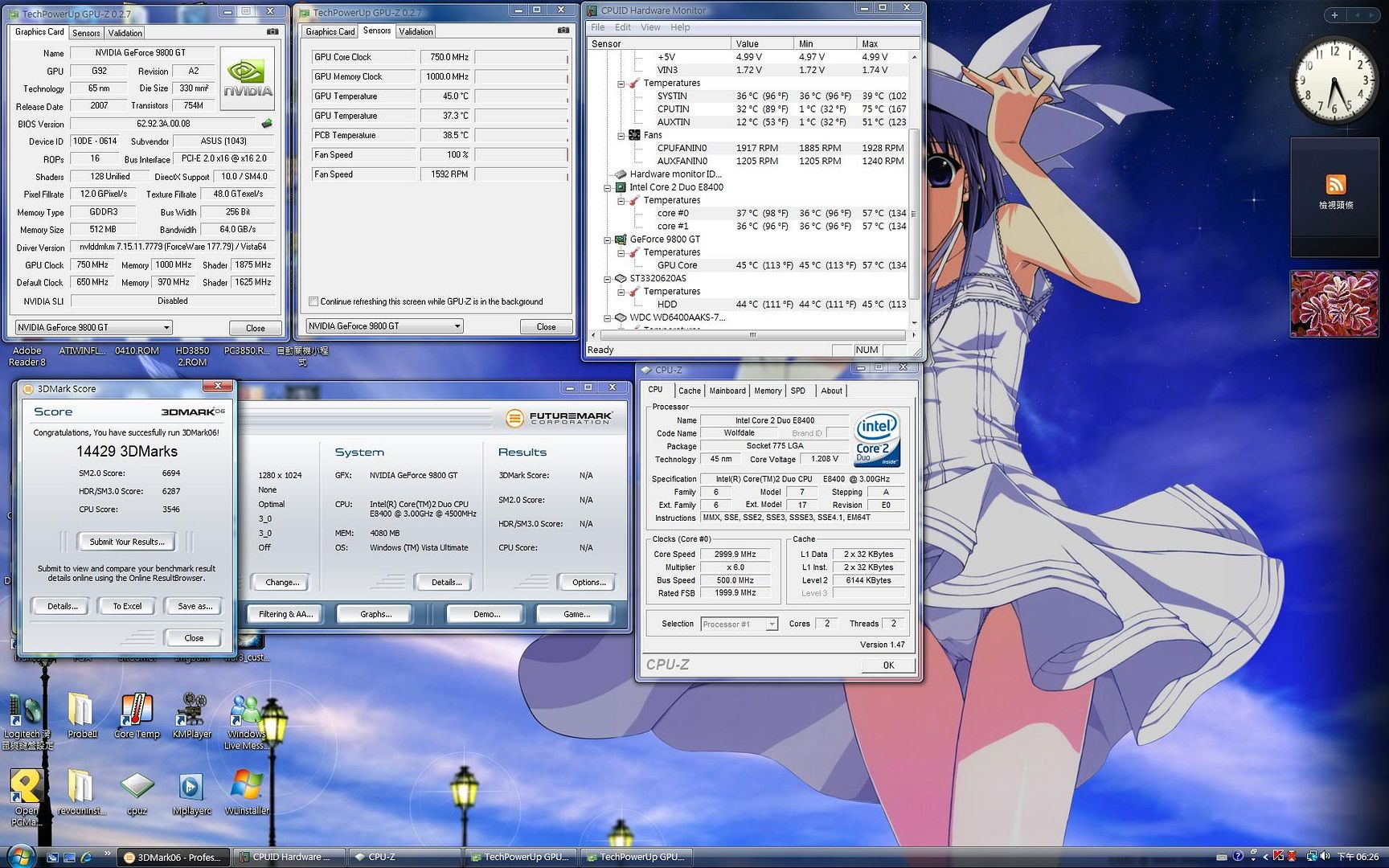Open the WUInstaller desktop icon
Image resolution: width=1389 pixels, height=868 pixels.
tap(247, 792)
